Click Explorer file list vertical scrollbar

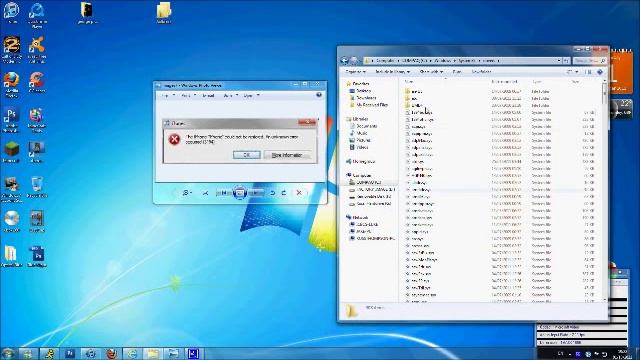604,190
